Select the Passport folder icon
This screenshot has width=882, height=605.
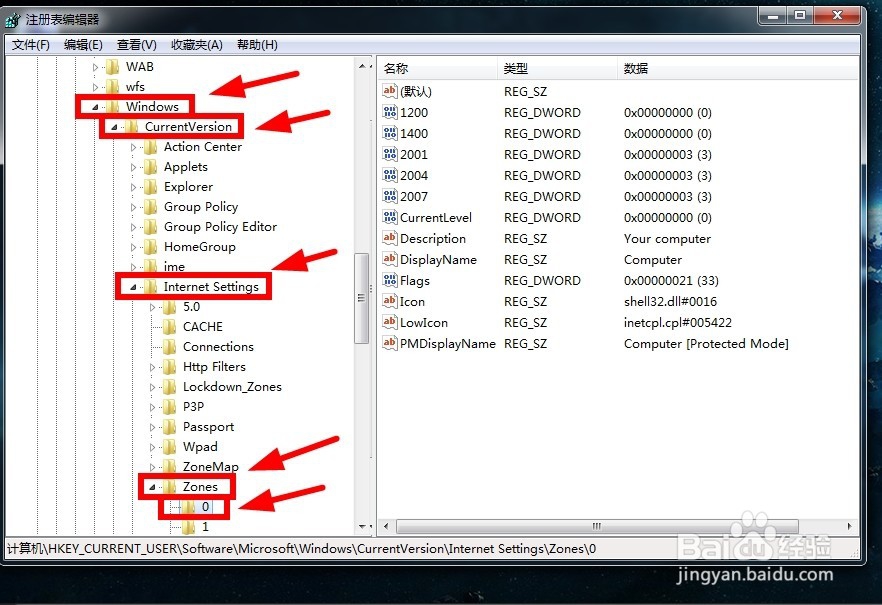(169, 427)
